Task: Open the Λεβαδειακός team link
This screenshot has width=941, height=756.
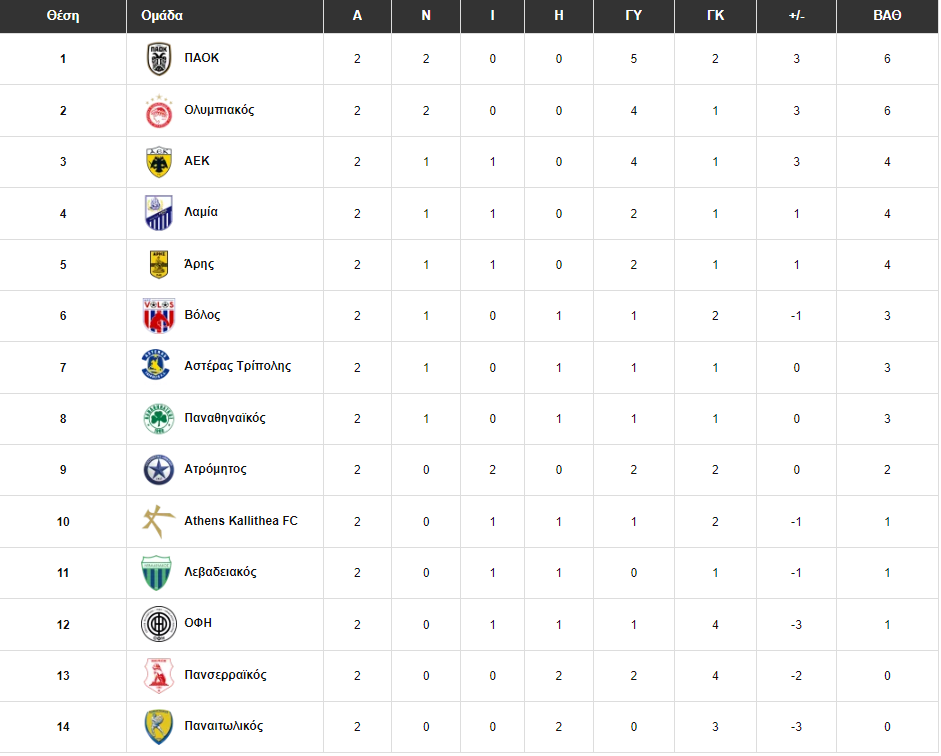Action: 220,572
